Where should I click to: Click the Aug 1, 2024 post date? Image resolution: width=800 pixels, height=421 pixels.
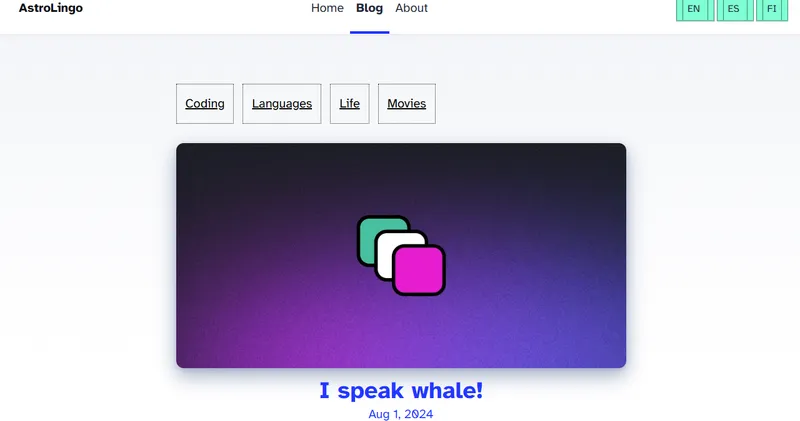click(401, 414)
